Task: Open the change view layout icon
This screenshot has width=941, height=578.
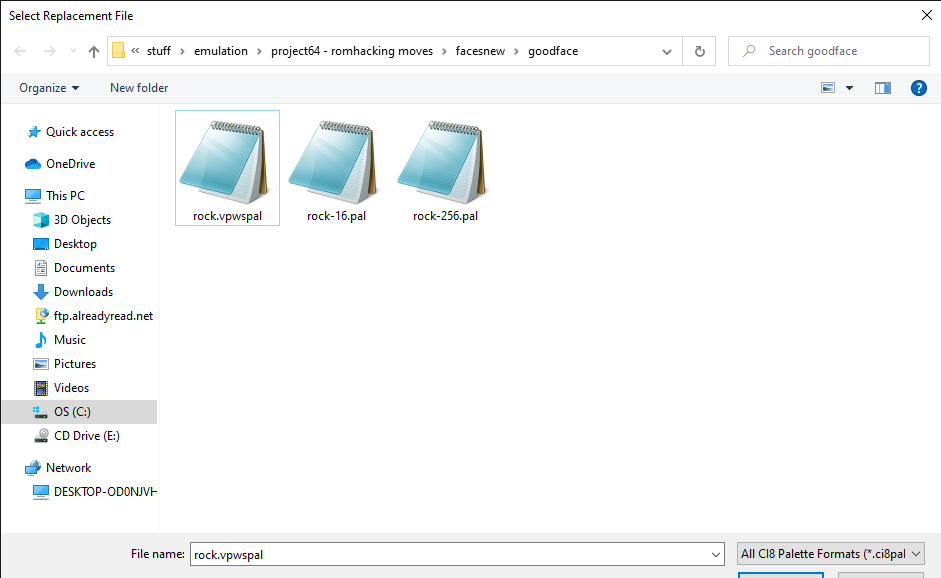Action: (x=828, y=88)
